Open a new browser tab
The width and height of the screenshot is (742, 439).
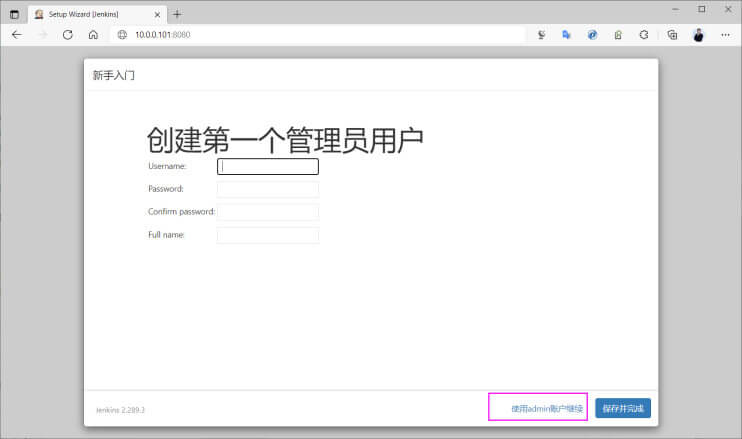tap(177, 15)
